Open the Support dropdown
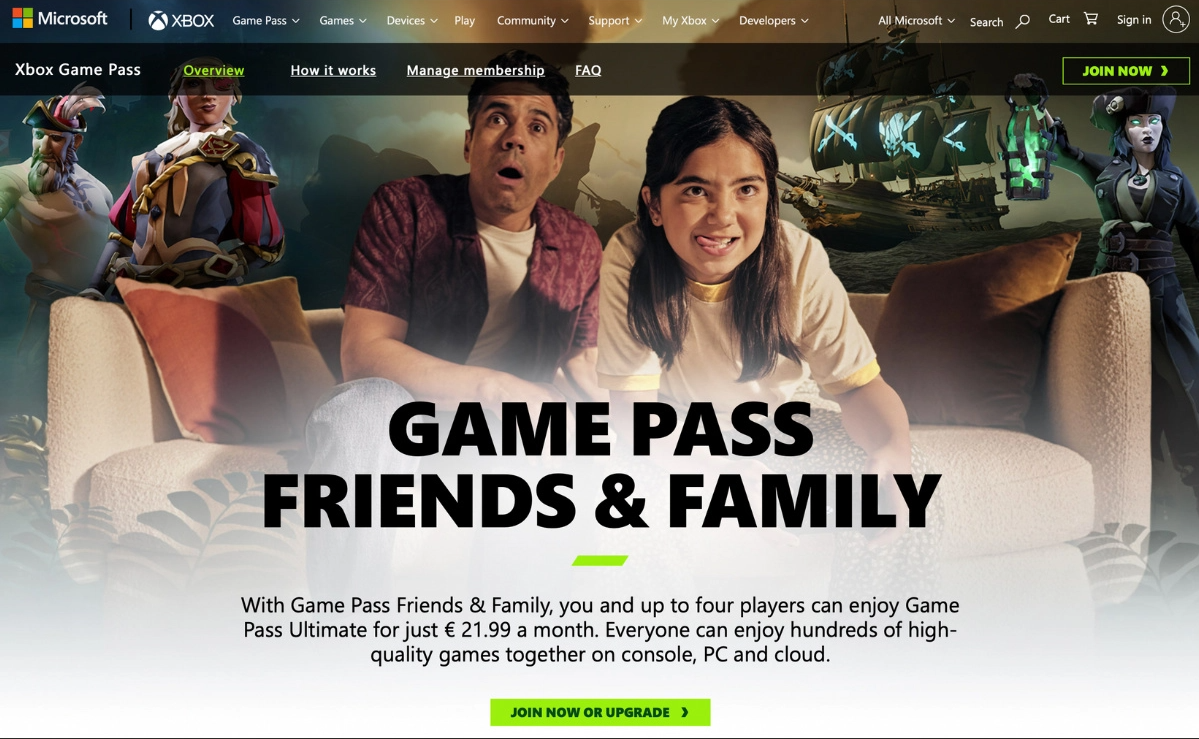 616,21
